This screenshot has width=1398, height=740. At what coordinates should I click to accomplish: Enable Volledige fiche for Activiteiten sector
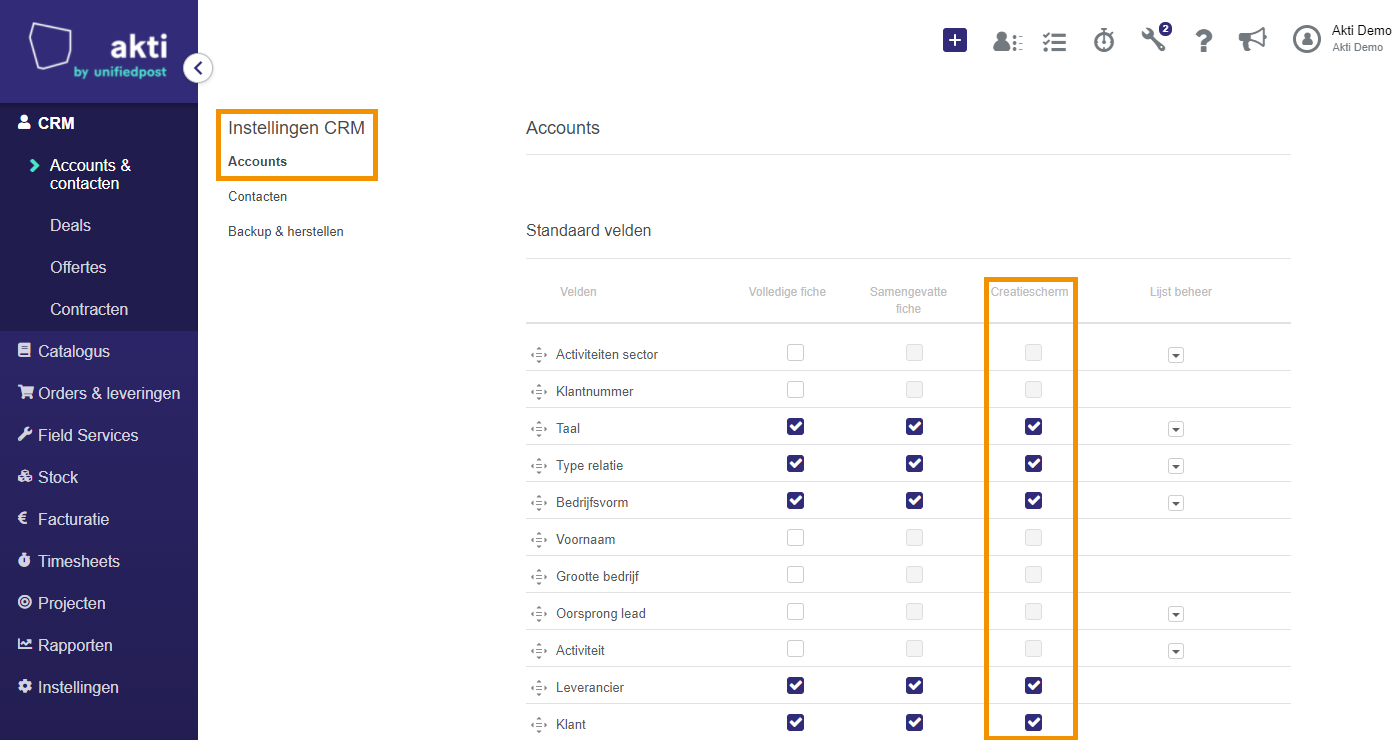(x=795, y=352)
